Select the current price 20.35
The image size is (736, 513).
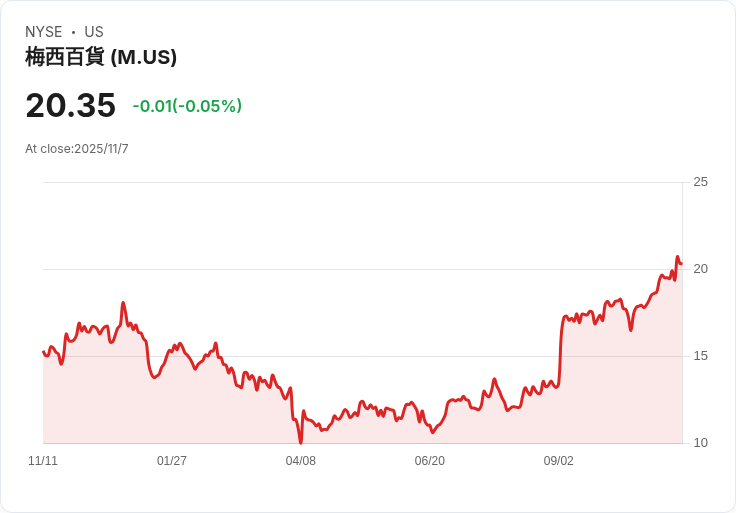(x=70, y=105)
